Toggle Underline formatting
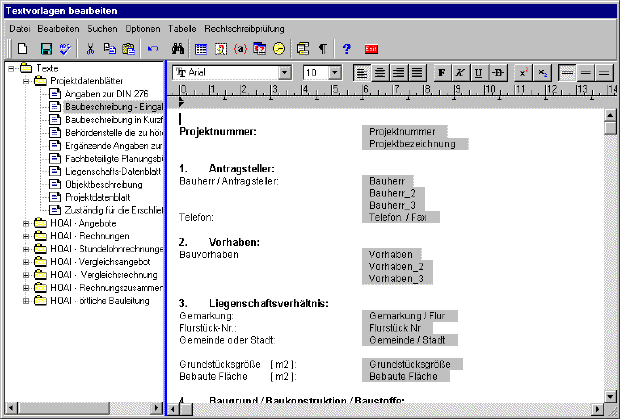 click(477, 73)
